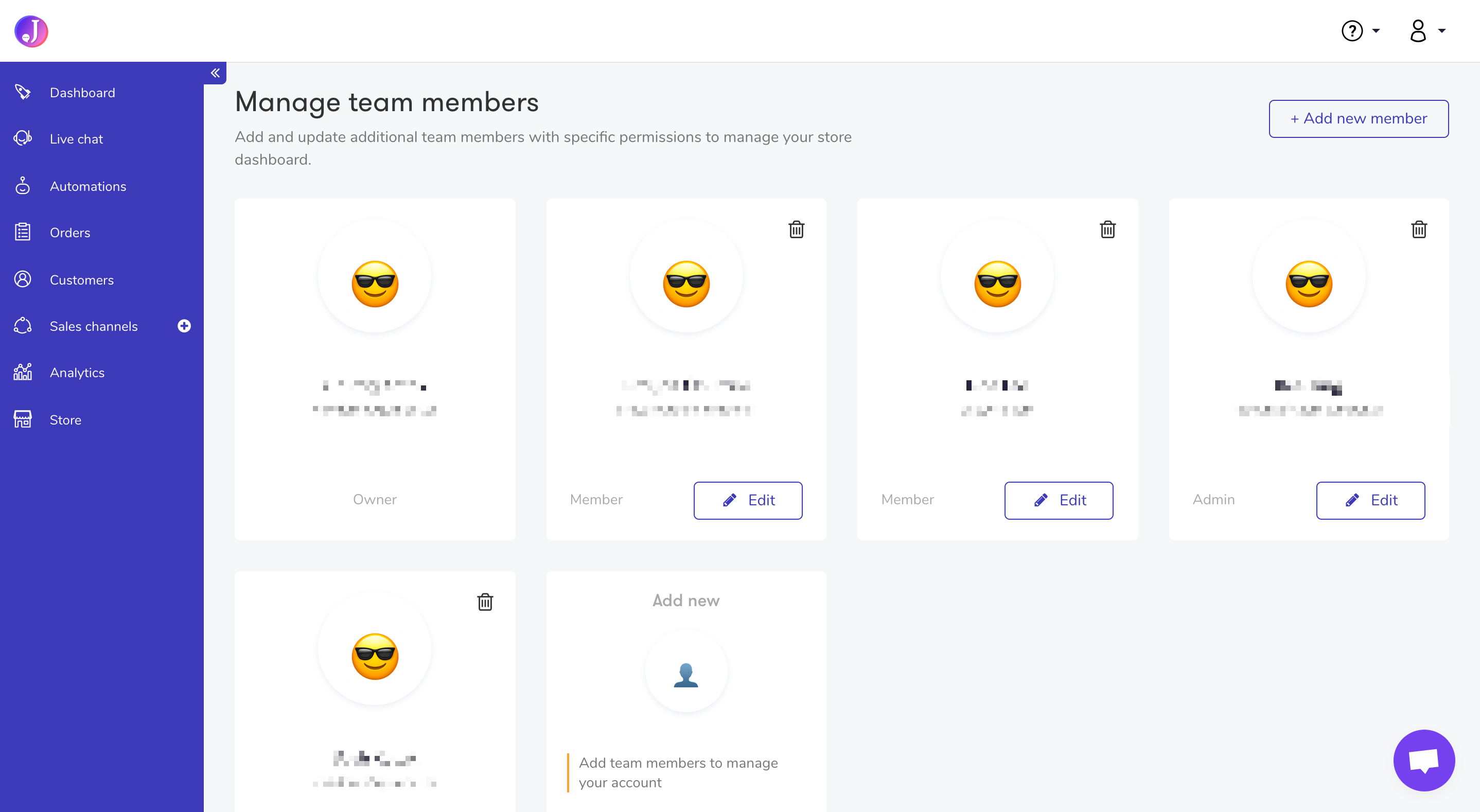1480x812 pixels.
Task: Click the Add new placeholder avatar
Action: click(x=686, y=672)
